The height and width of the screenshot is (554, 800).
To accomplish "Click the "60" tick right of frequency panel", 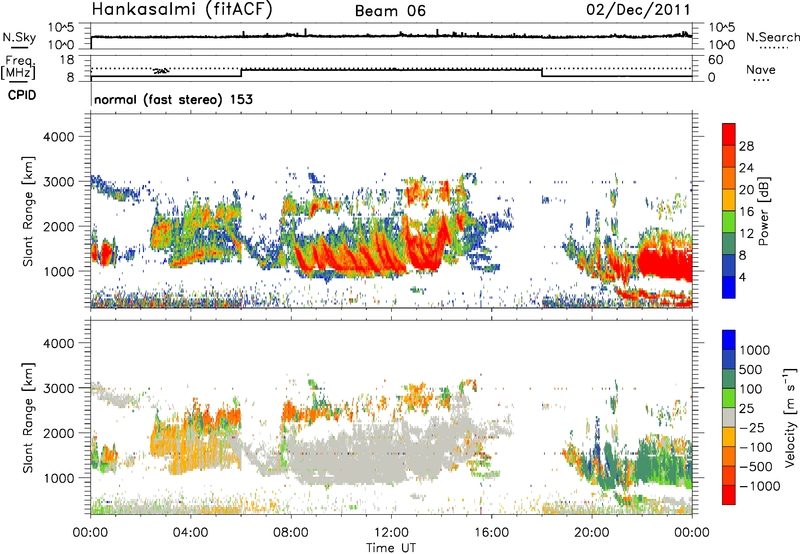I will 715,60.
